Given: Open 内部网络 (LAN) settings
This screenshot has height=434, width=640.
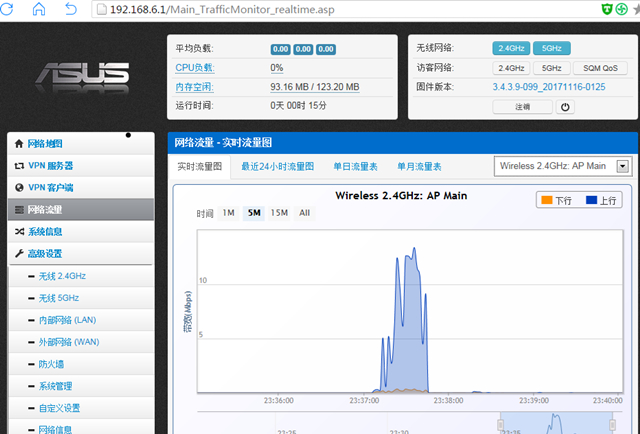Looking at the screenshot, I should 81,320.
